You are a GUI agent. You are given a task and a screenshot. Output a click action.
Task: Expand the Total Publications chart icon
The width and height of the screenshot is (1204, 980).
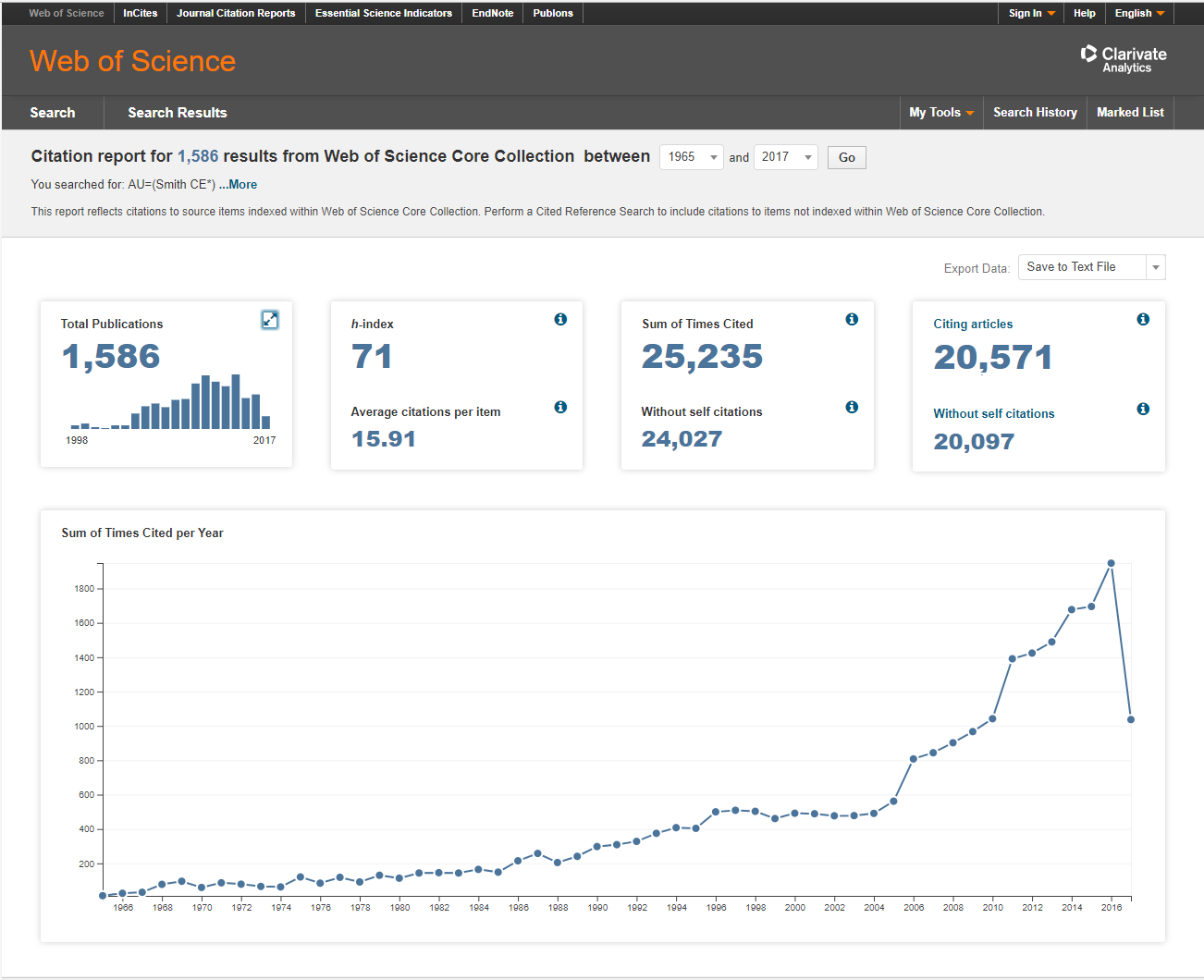tap(270, 320)
